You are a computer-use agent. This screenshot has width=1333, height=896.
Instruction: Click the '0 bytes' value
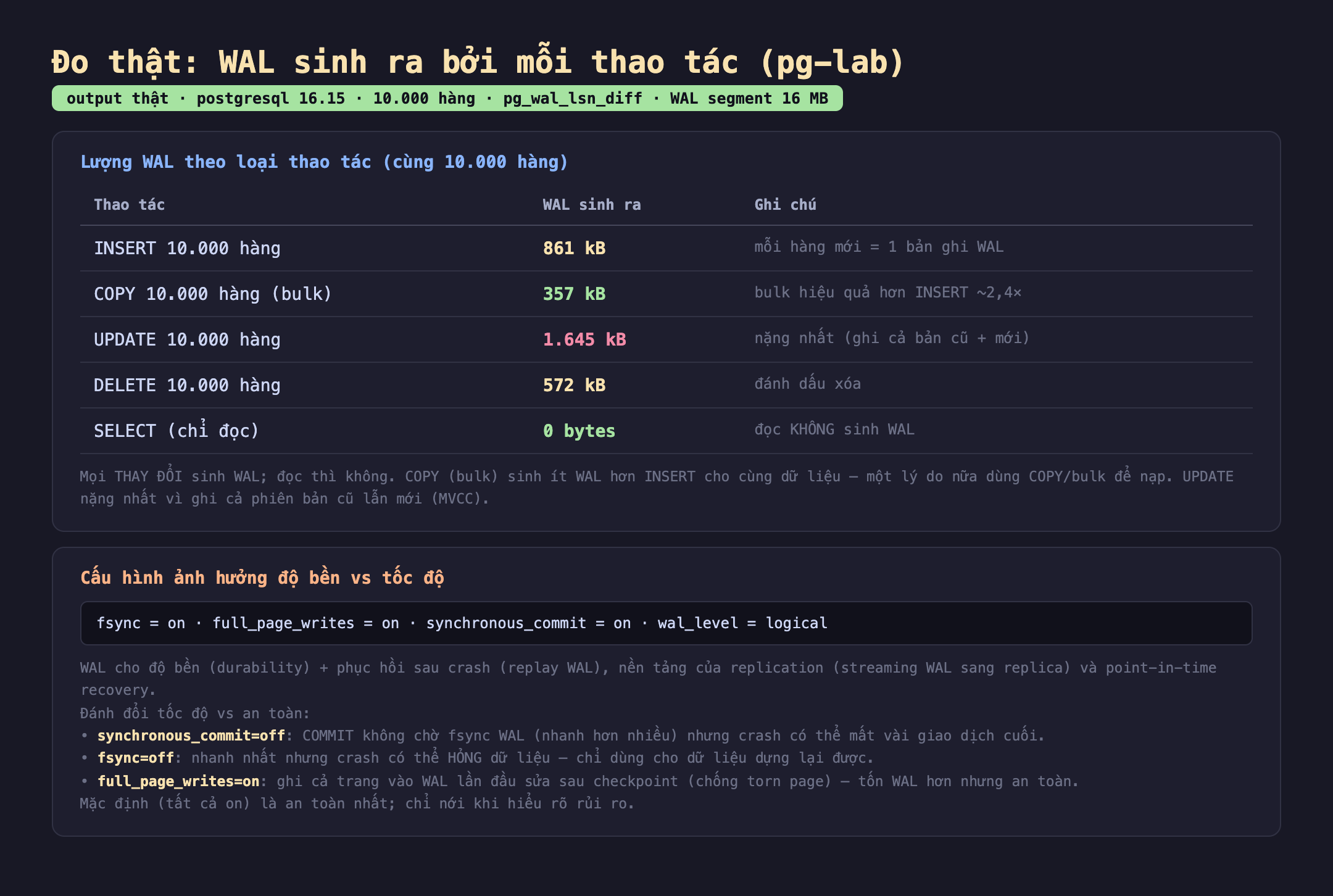click(x=579, y=431)
